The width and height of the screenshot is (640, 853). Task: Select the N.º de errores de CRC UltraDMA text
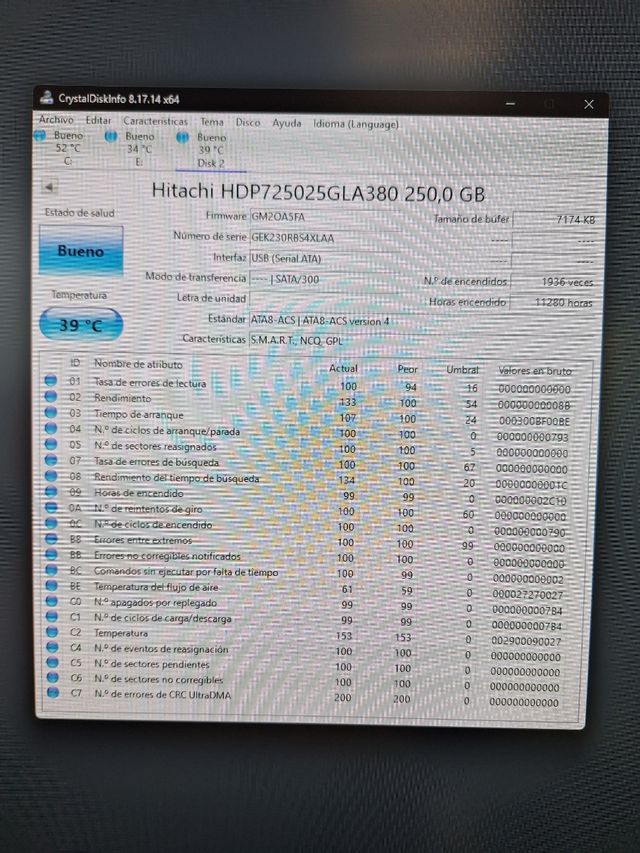(x=163, y=695)
